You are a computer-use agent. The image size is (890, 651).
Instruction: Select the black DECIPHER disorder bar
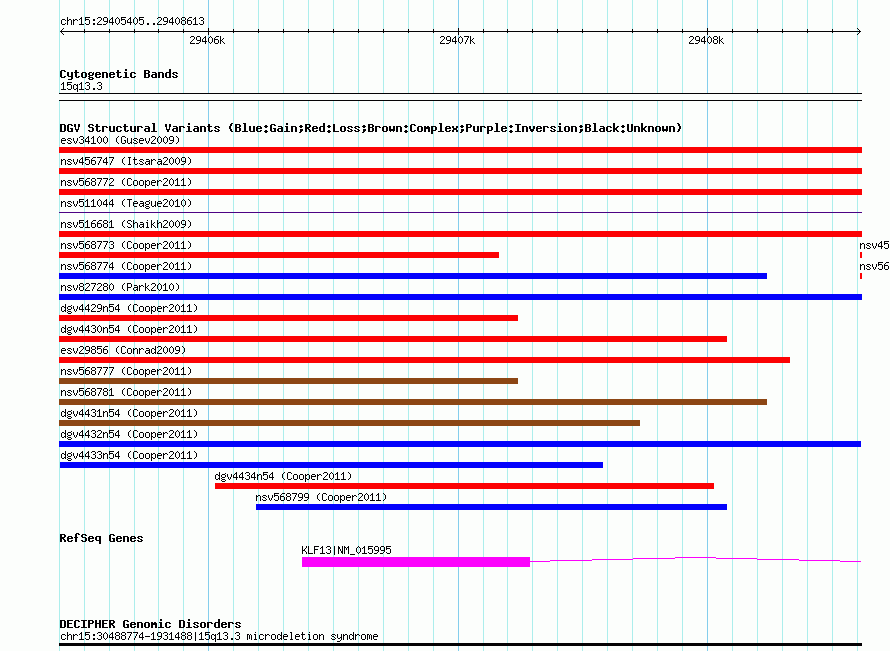(460, 645)
